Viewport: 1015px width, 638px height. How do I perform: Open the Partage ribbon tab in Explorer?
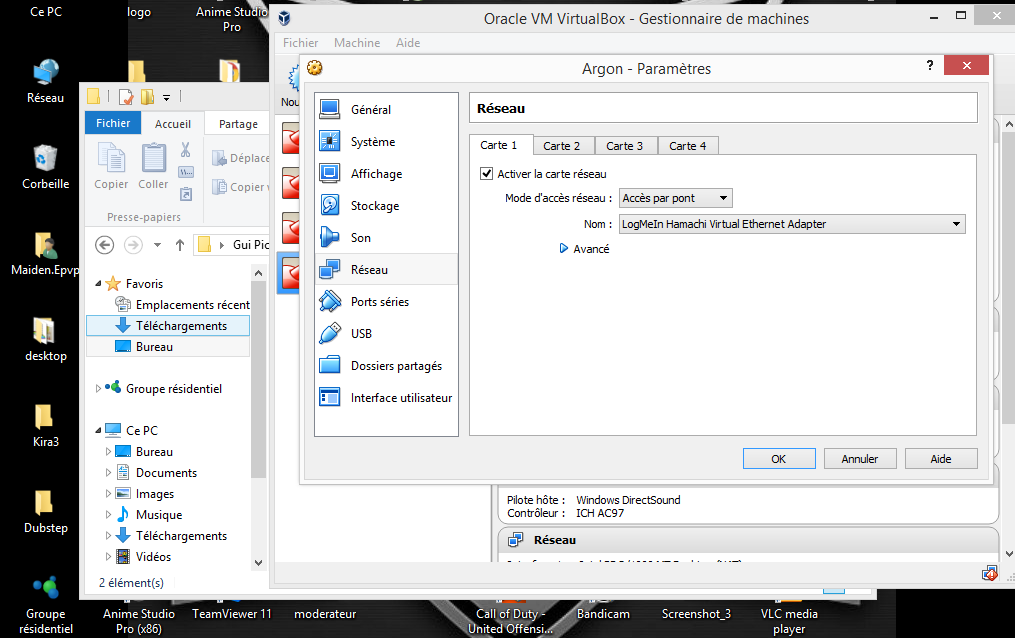[x=238, y=124]
